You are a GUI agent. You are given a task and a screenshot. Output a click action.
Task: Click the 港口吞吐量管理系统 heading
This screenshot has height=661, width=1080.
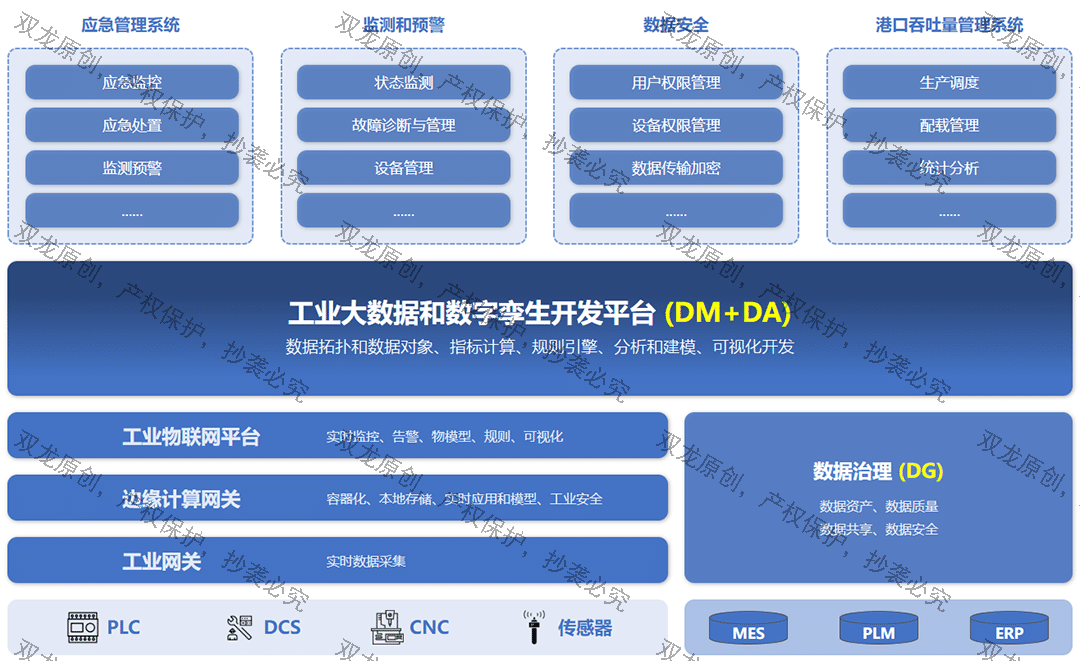click(949, 25)
